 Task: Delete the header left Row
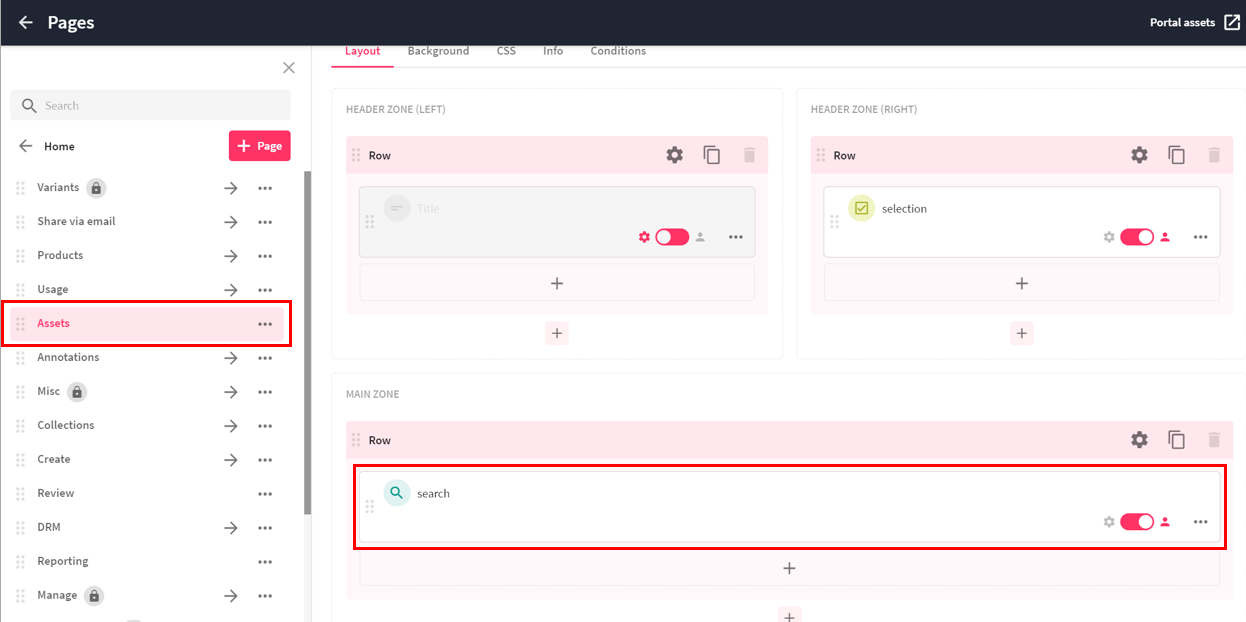[x=749, y=155]
